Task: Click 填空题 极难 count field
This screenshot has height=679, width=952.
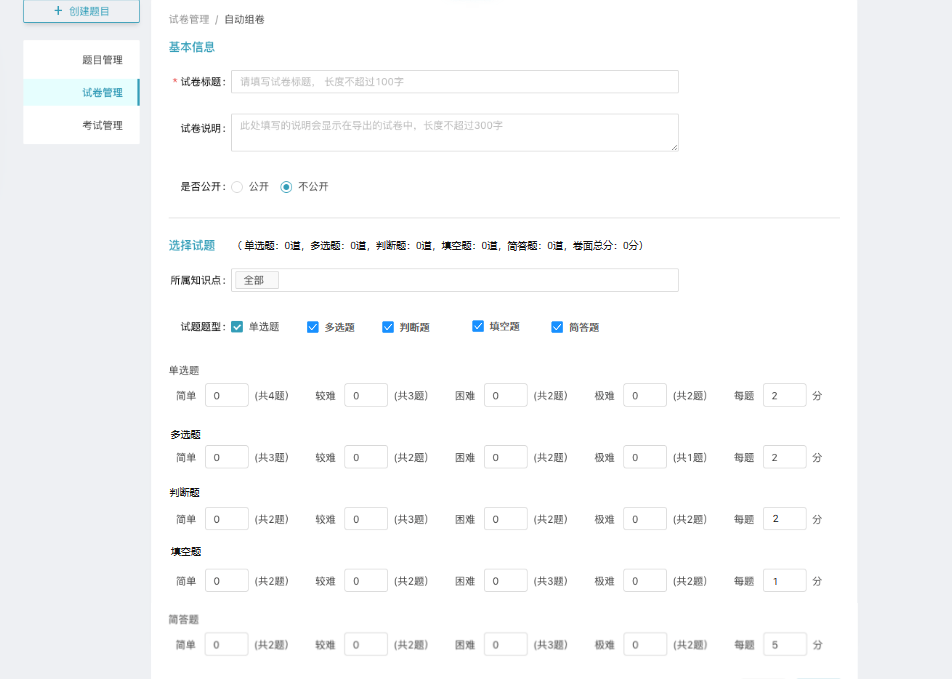Action: (645, 581)
